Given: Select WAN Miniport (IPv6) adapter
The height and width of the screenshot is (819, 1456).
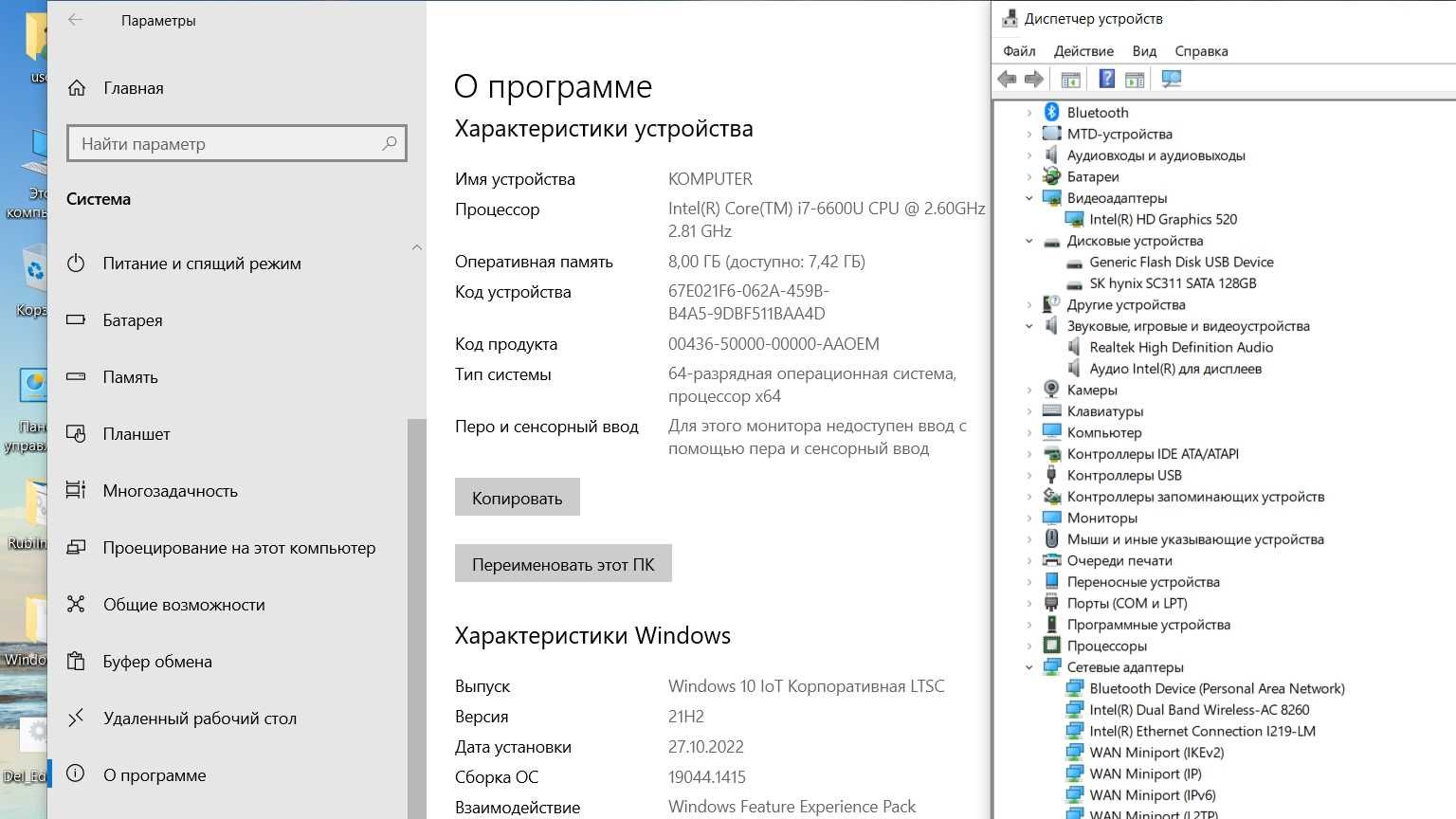Looking at the screenshot, I should (1153, 795).
